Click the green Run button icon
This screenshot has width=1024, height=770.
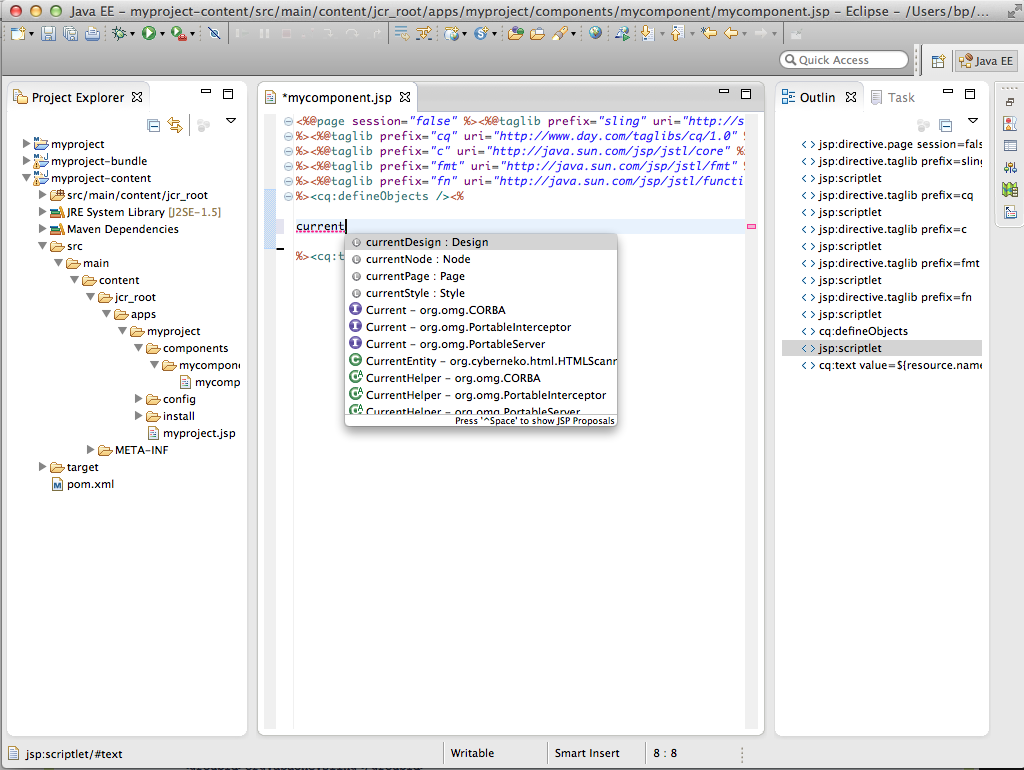(x=148, y=34)
